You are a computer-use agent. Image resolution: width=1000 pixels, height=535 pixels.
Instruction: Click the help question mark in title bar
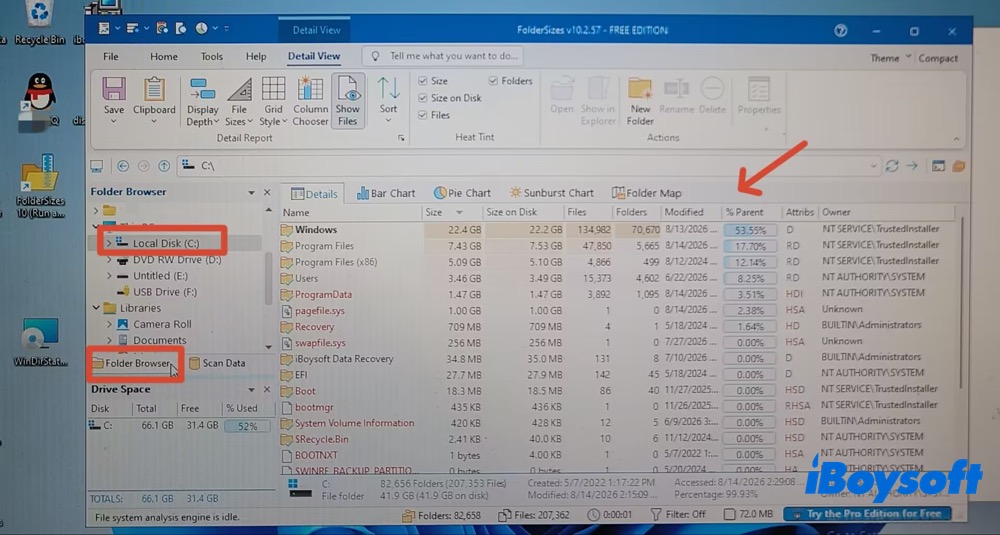pos(841,30)
